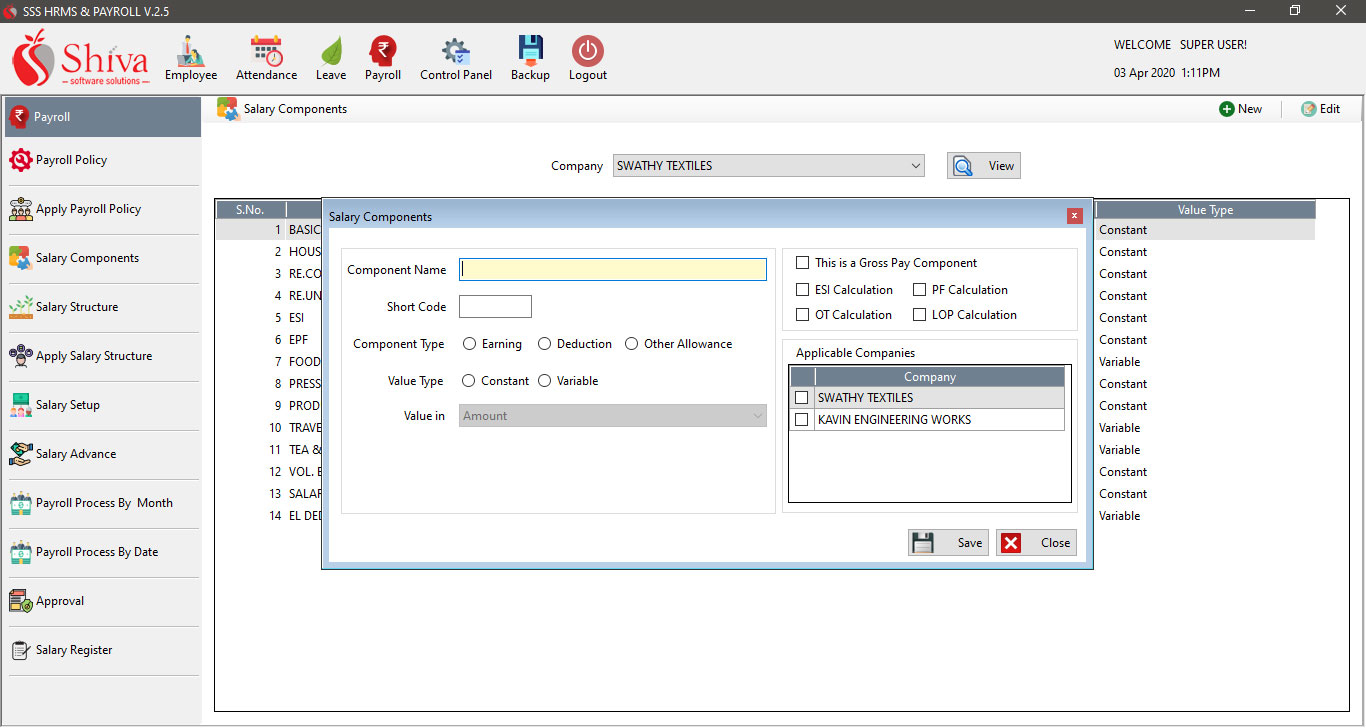Select Variable value type radio option
This screenshot has width=1366, height=728.
545,380
